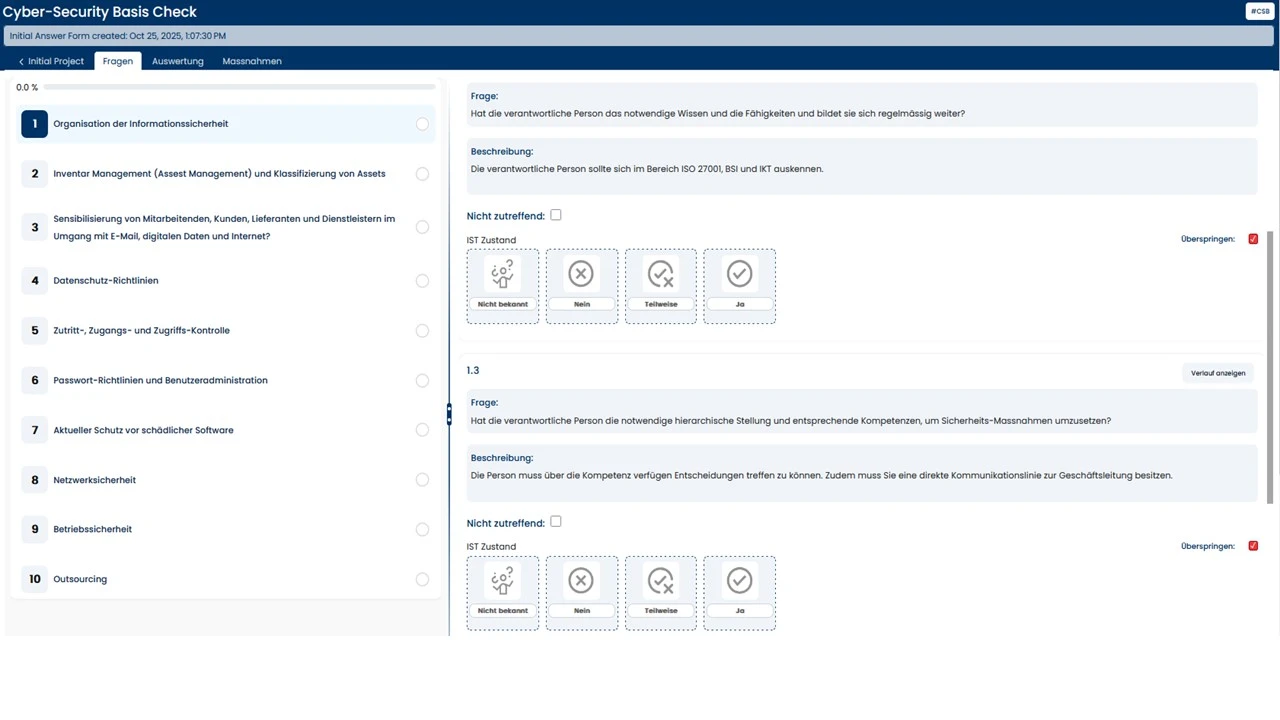Tick 'Nicht zutreffend' checkbox for question 1.3
This screenshot has height=720, width=1280.
coord(556,522)
